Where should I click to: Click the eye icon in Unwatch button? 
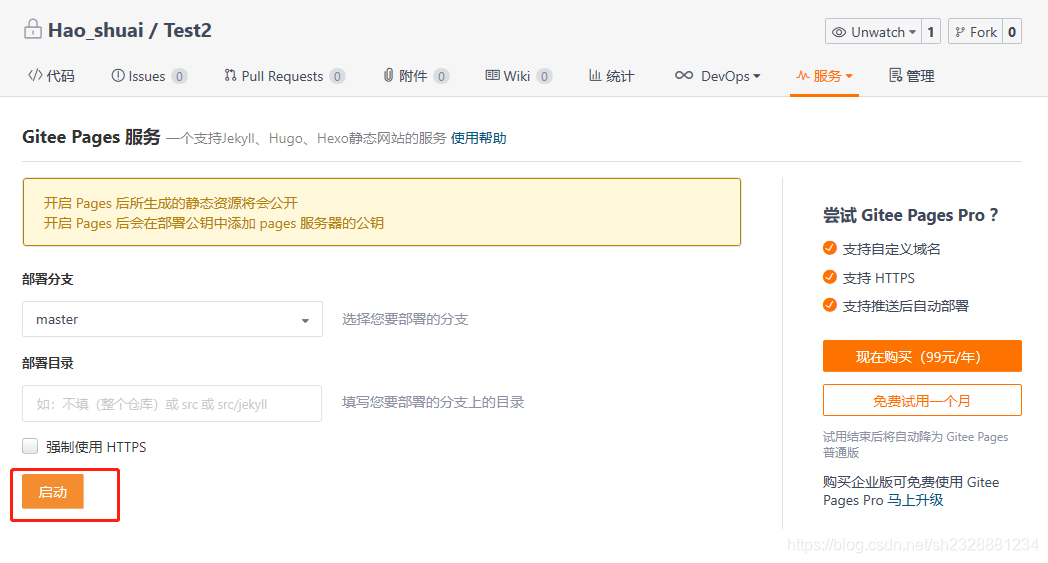click(x=839, y=32)
